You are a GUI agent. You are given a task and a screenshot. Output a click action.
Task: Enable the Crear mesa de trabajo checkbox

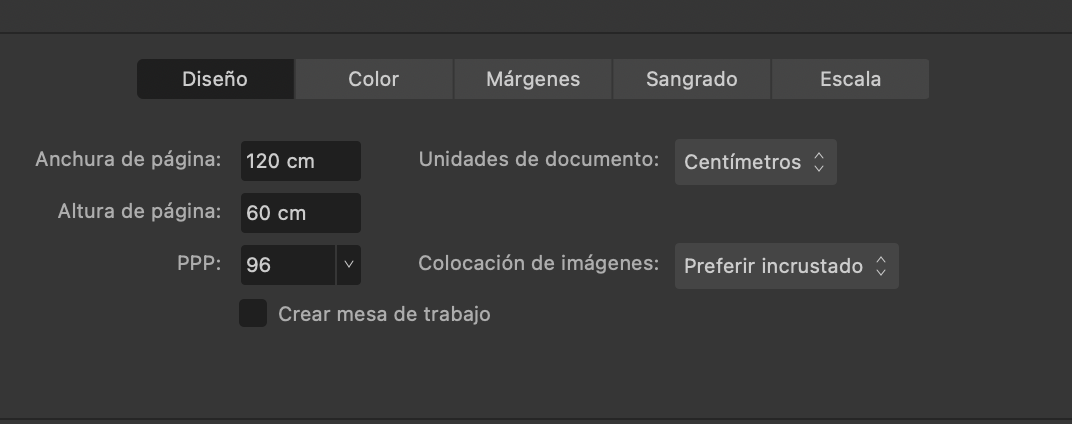click(x=253, y=313)
